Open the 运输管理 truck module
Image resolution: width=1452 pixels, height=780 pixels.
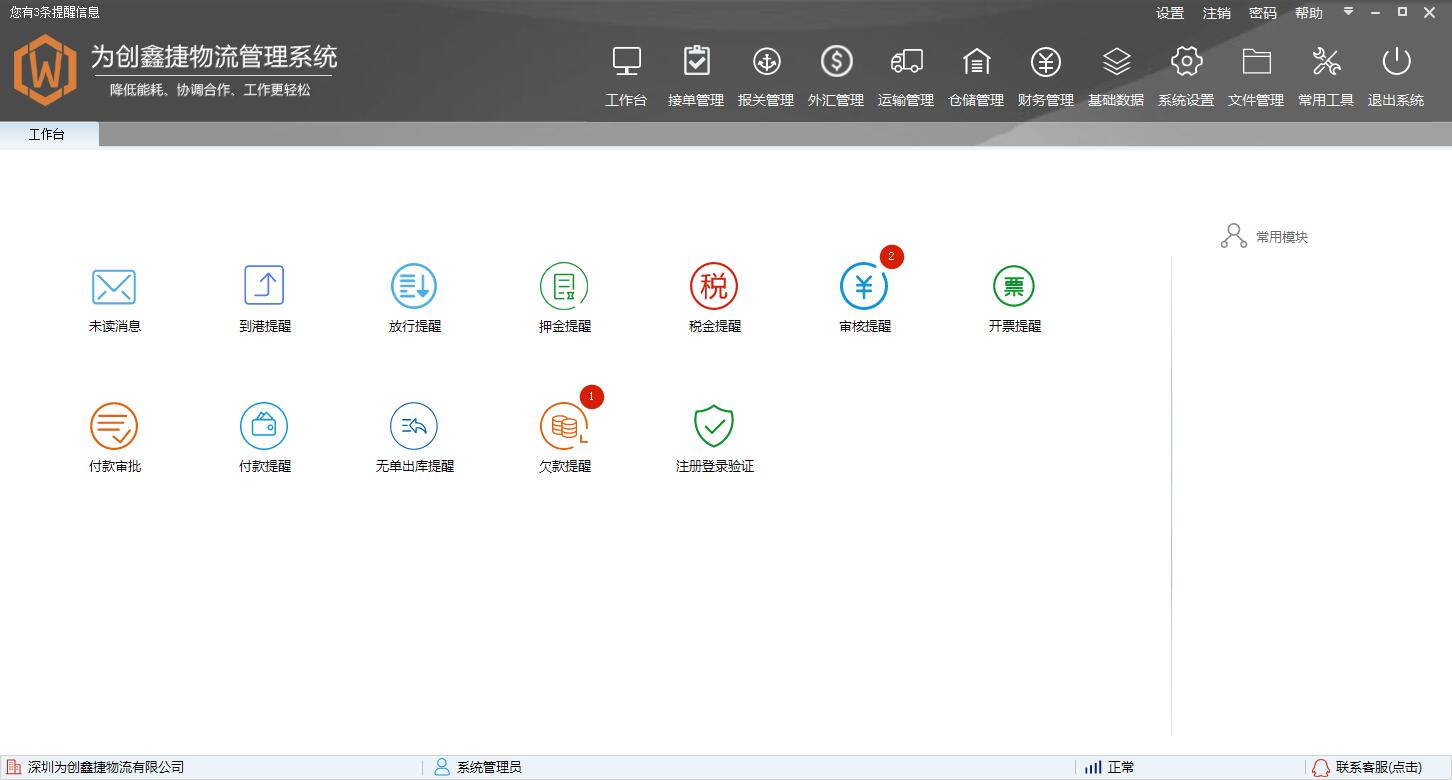click(x=906, y=76)
